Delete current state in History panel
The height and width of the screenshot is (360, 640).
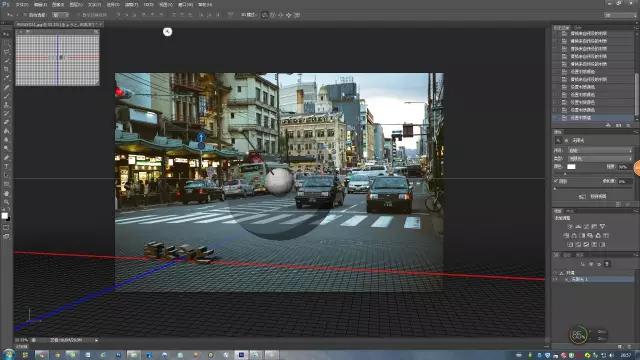628,125
